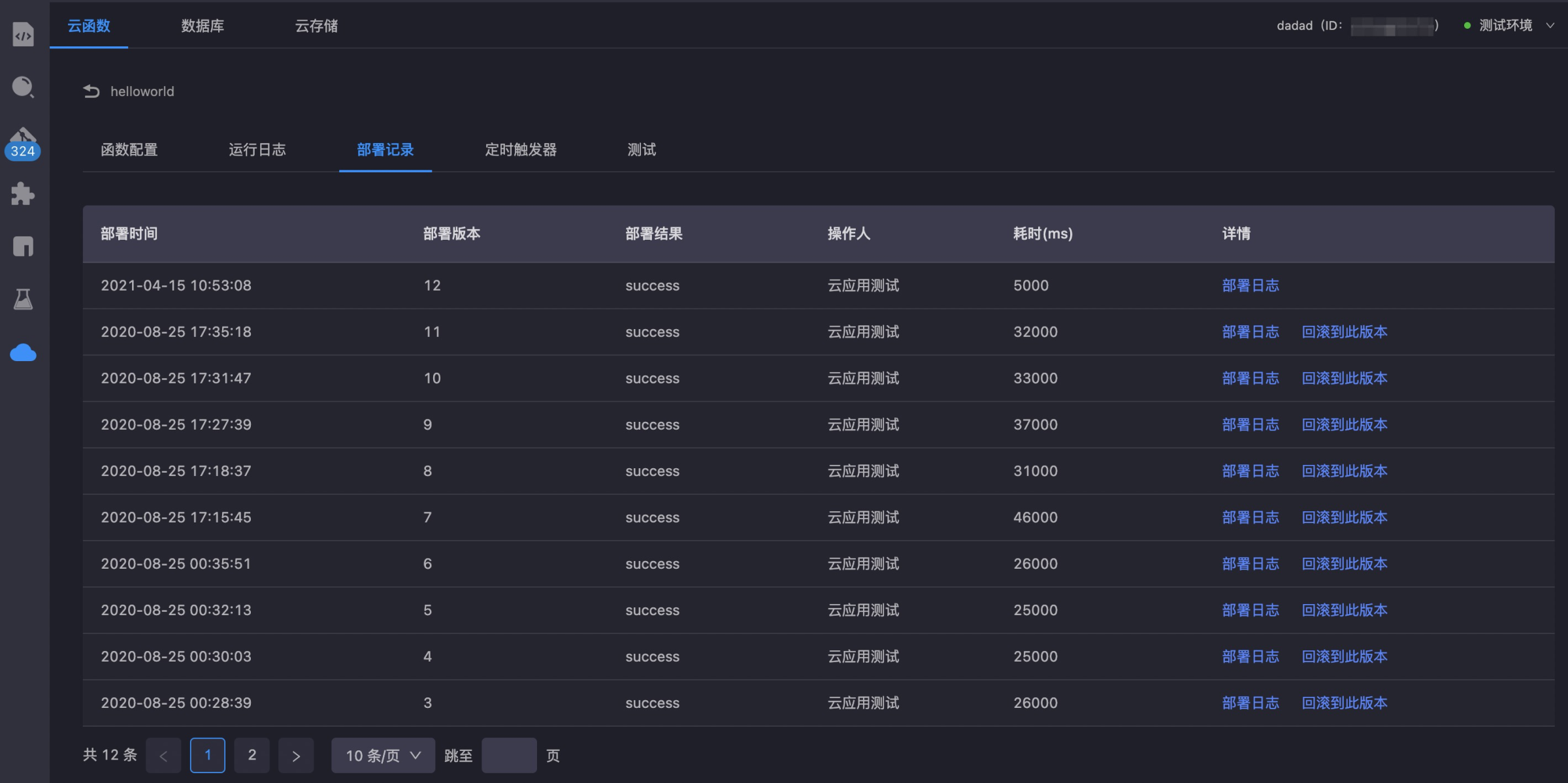Roll back to version 5

[x=1345, y=610]
